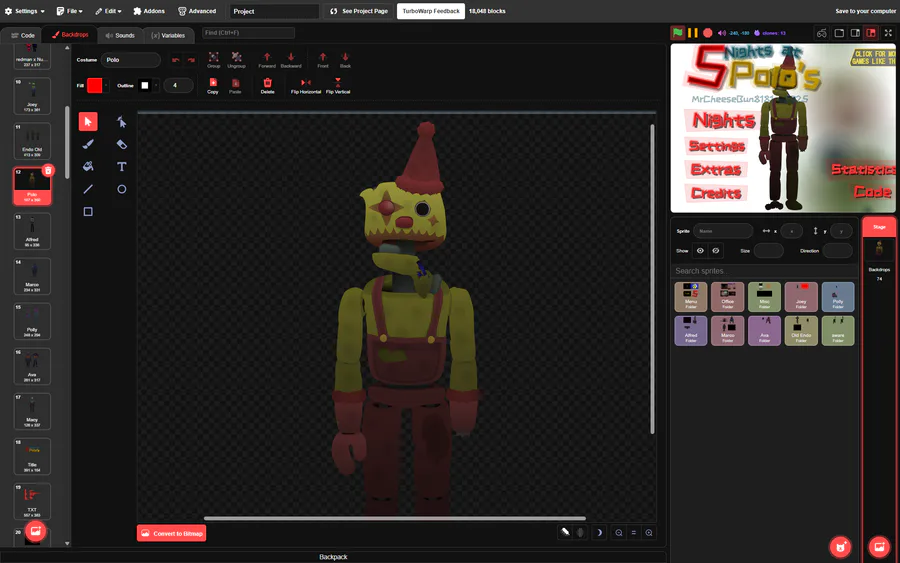Delete the selected Polo costume
Screen dimensions: 900x563
[x=48, y=170]
